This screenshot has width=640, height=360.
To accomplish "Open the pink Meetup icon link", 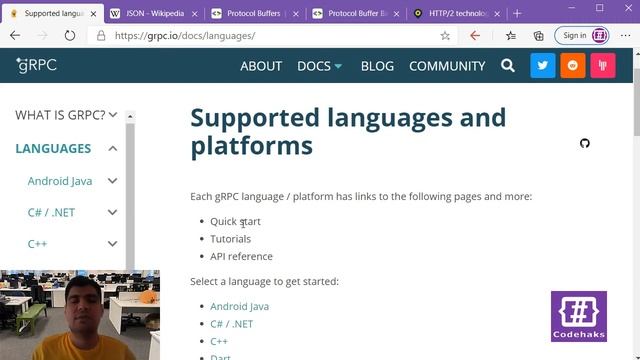I will [603, 65].
